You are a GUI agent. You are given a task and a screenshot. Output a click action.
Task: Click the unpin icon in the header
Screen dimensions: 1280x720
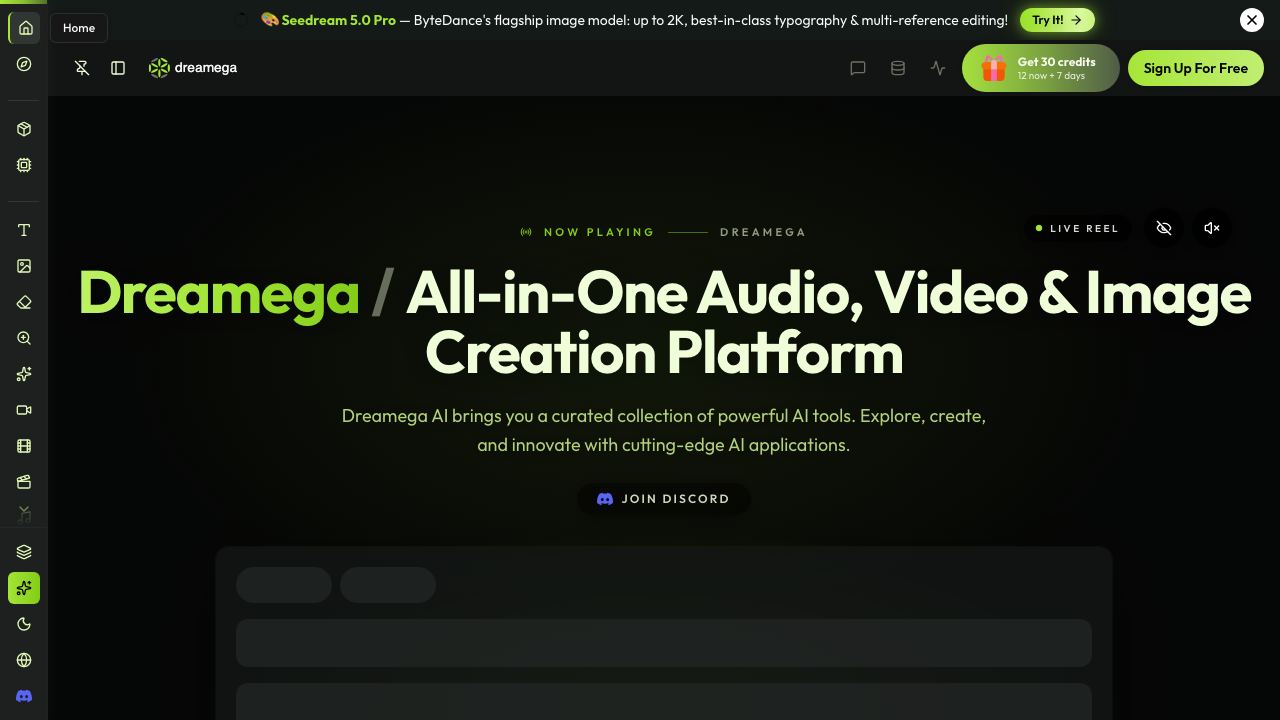click(82, 68)
